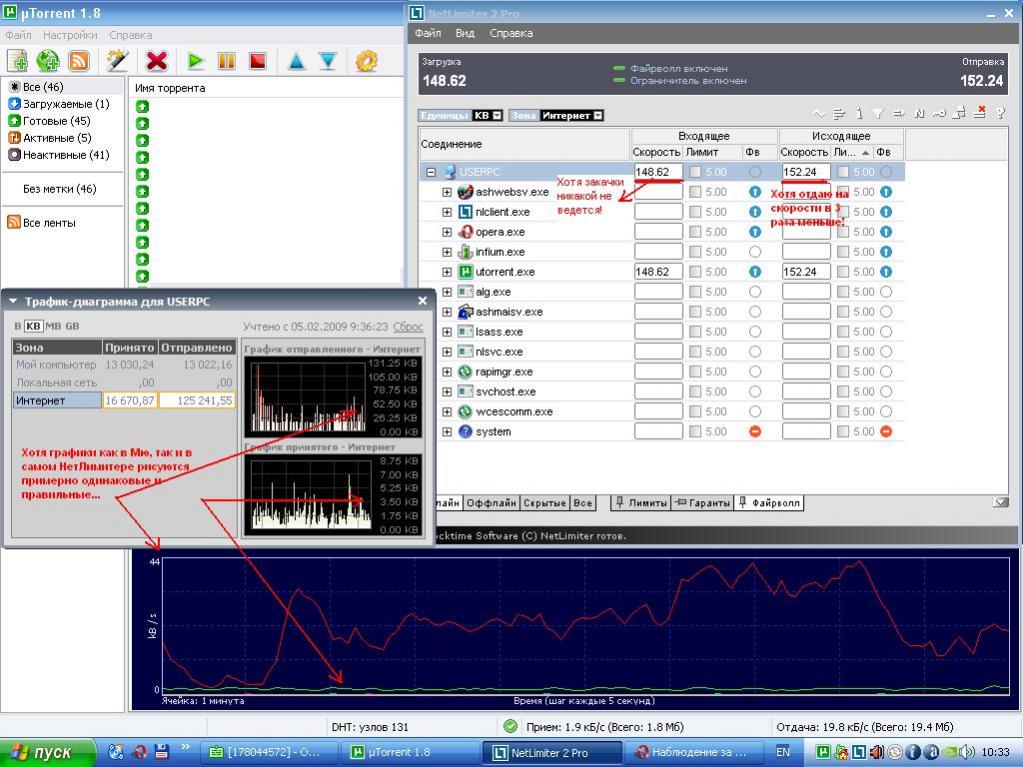Switch to the Лимиты tab
Screen dimensions: 1023x767
(x=640, y=503)
